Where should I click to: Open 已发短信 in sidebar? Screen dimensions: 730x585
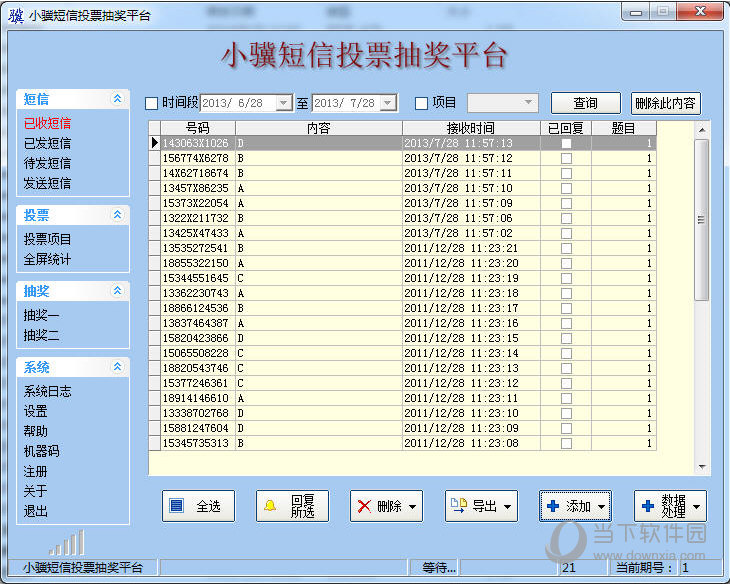click(x=47, y=143)
